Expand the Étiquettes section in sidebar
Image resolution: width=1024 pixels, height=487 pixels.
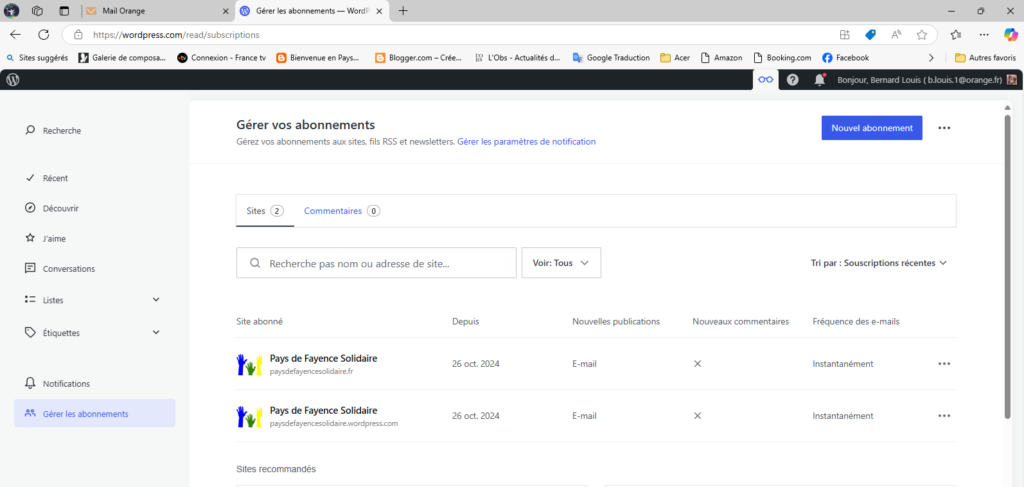pyautogui.click(x=156, y=332)
